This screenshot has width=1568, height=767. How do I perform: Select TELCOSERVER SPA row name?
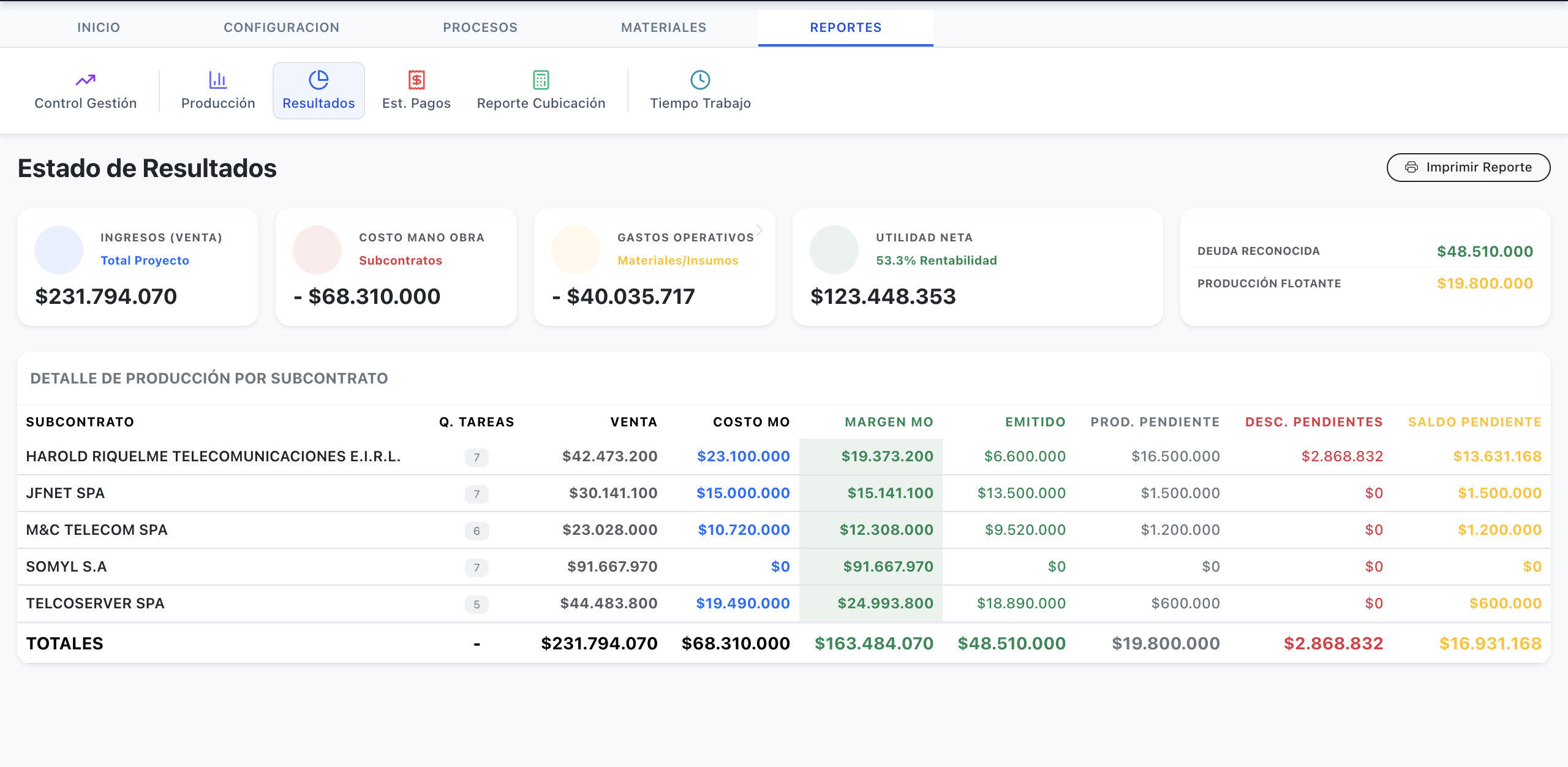[x=95, y=603]
